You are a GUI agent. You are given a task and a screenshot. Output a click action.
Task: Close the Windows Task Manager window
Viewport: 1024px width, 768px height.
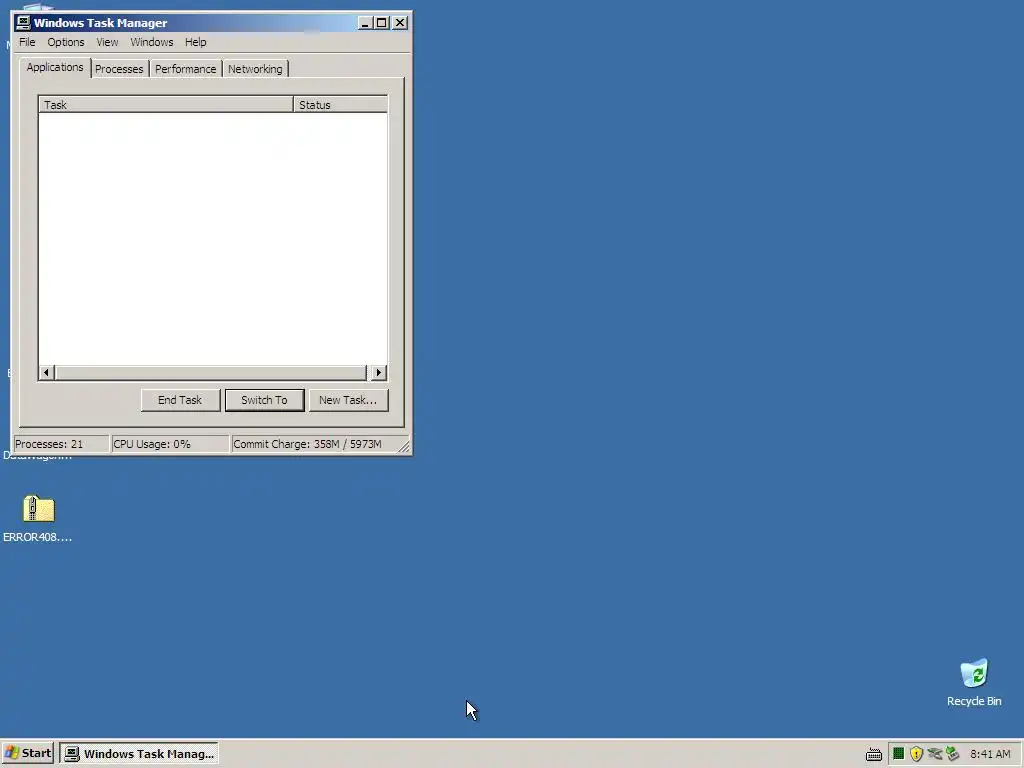pos(400,23)
